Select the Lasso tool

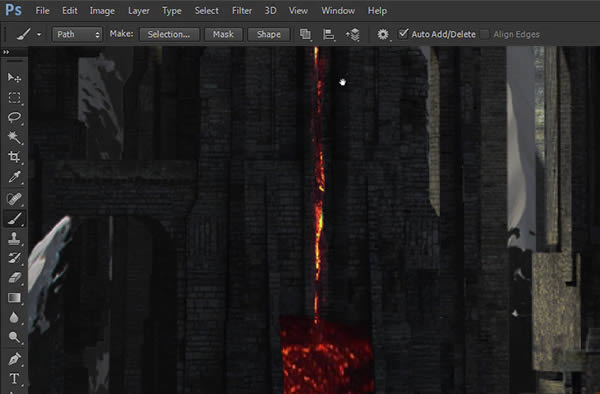(14, 117)
